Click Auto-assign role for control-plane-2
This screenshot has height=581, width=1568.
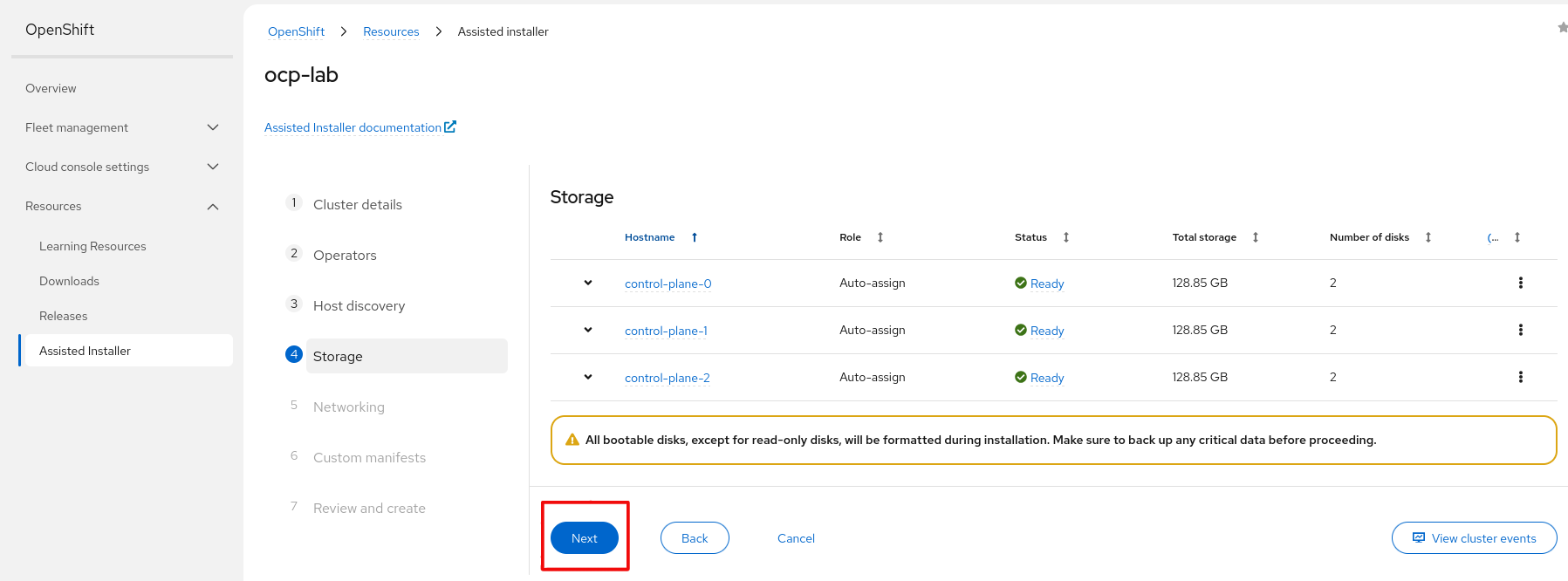click(x=872, y=377)
